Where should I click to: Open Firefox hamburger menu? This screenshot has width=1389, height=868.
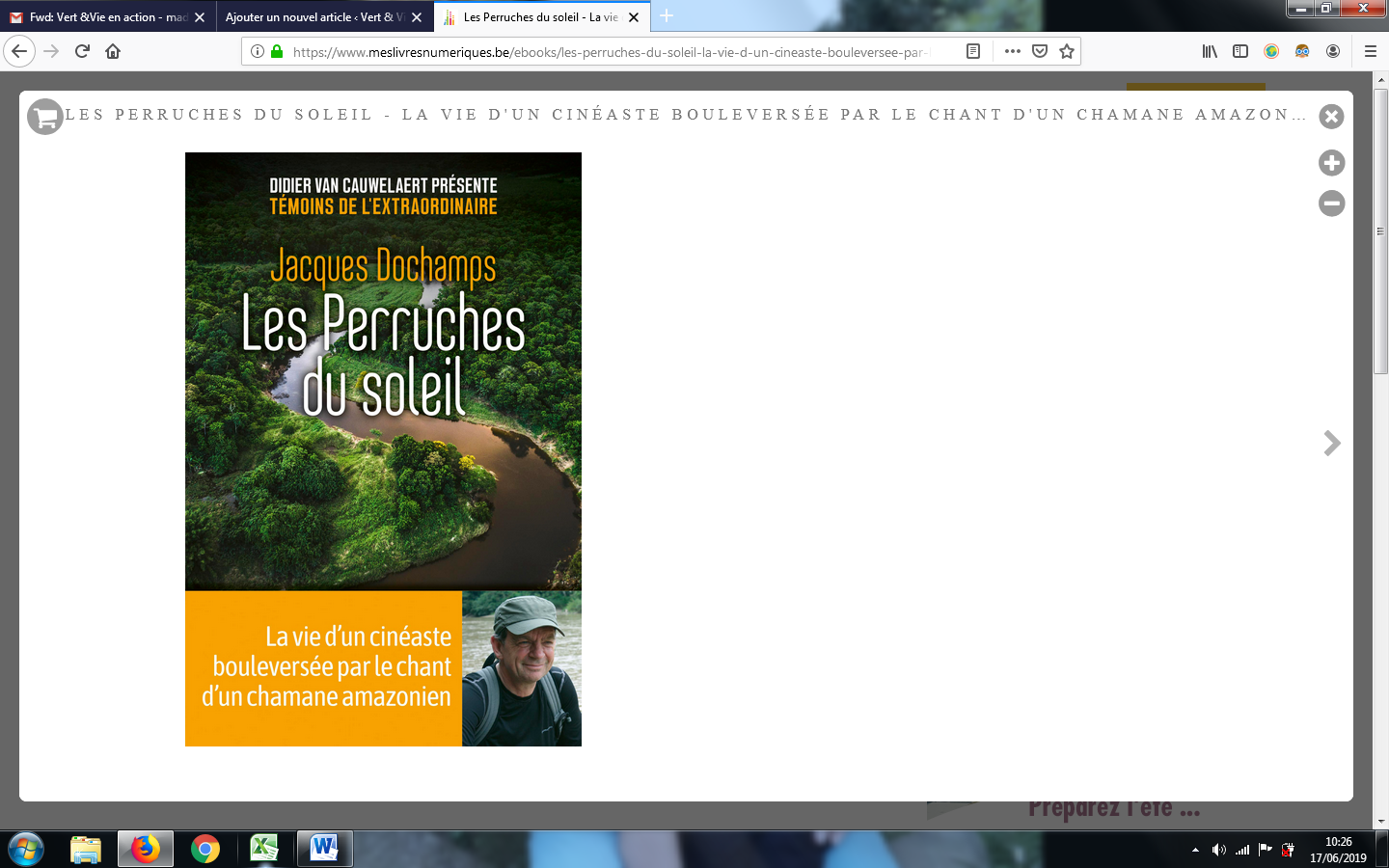point(1370,51)
